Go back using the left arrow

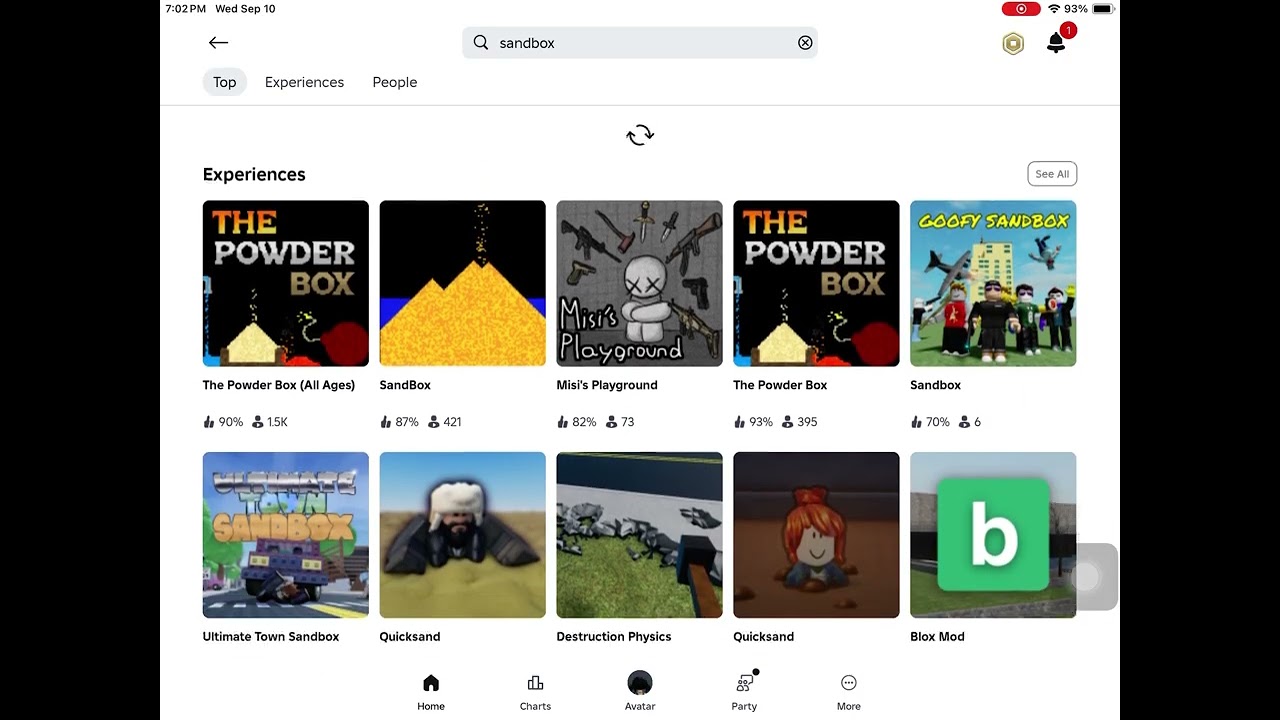pyautogui.click(x=218, y=42)
